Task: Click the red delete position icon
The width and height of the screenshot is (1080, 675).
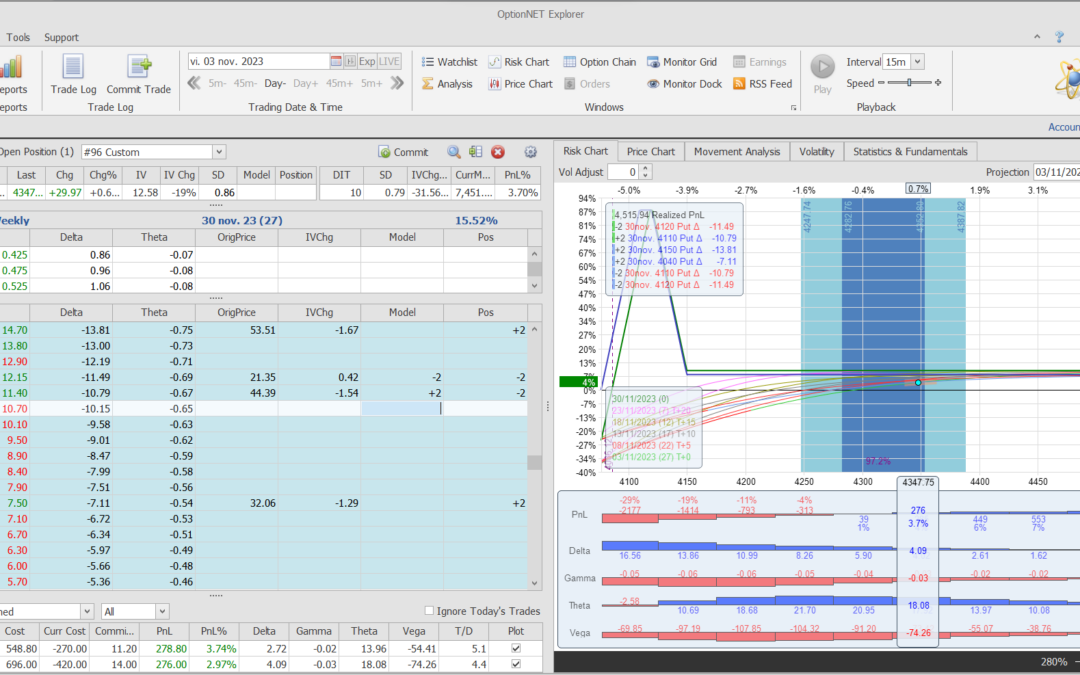Action: click(498, 152)
